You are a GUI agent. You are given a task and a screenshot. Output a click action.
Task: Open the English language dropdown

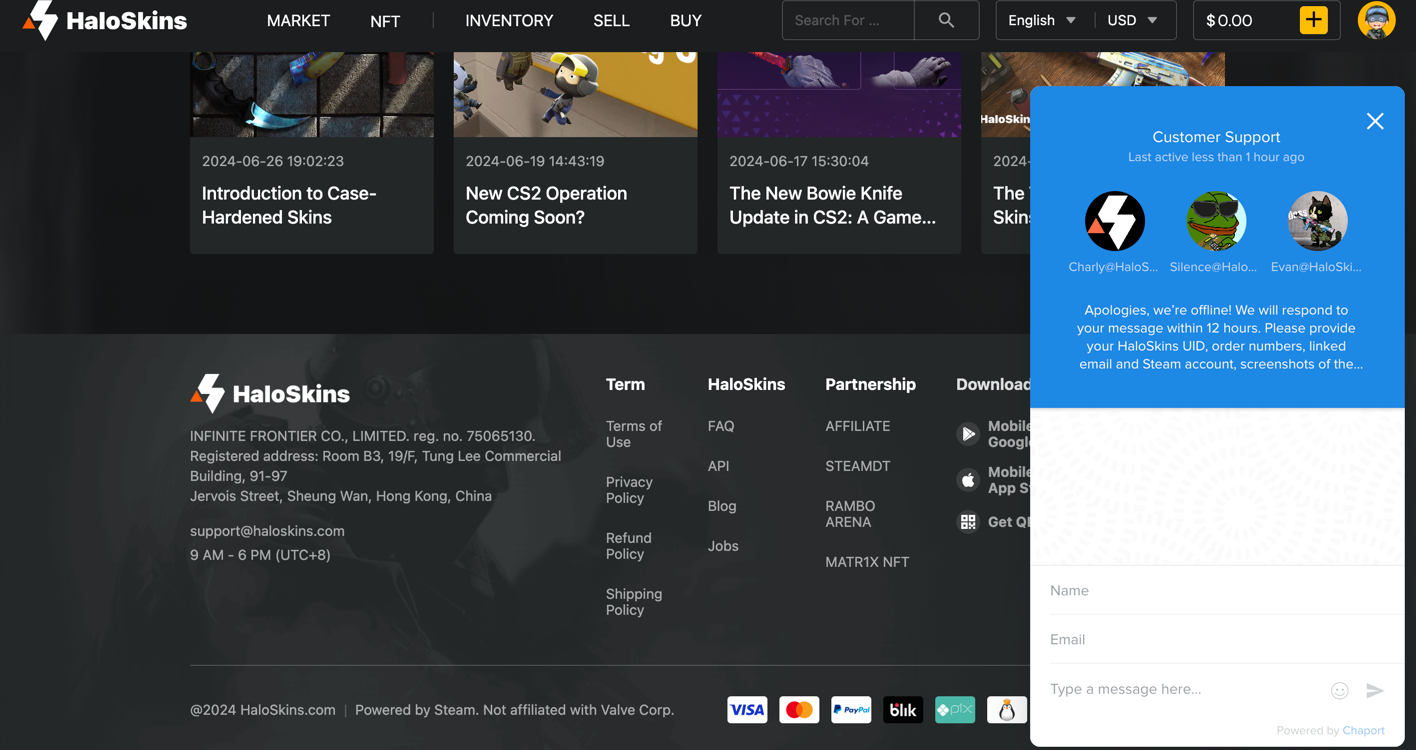(x=1042, y=20)
